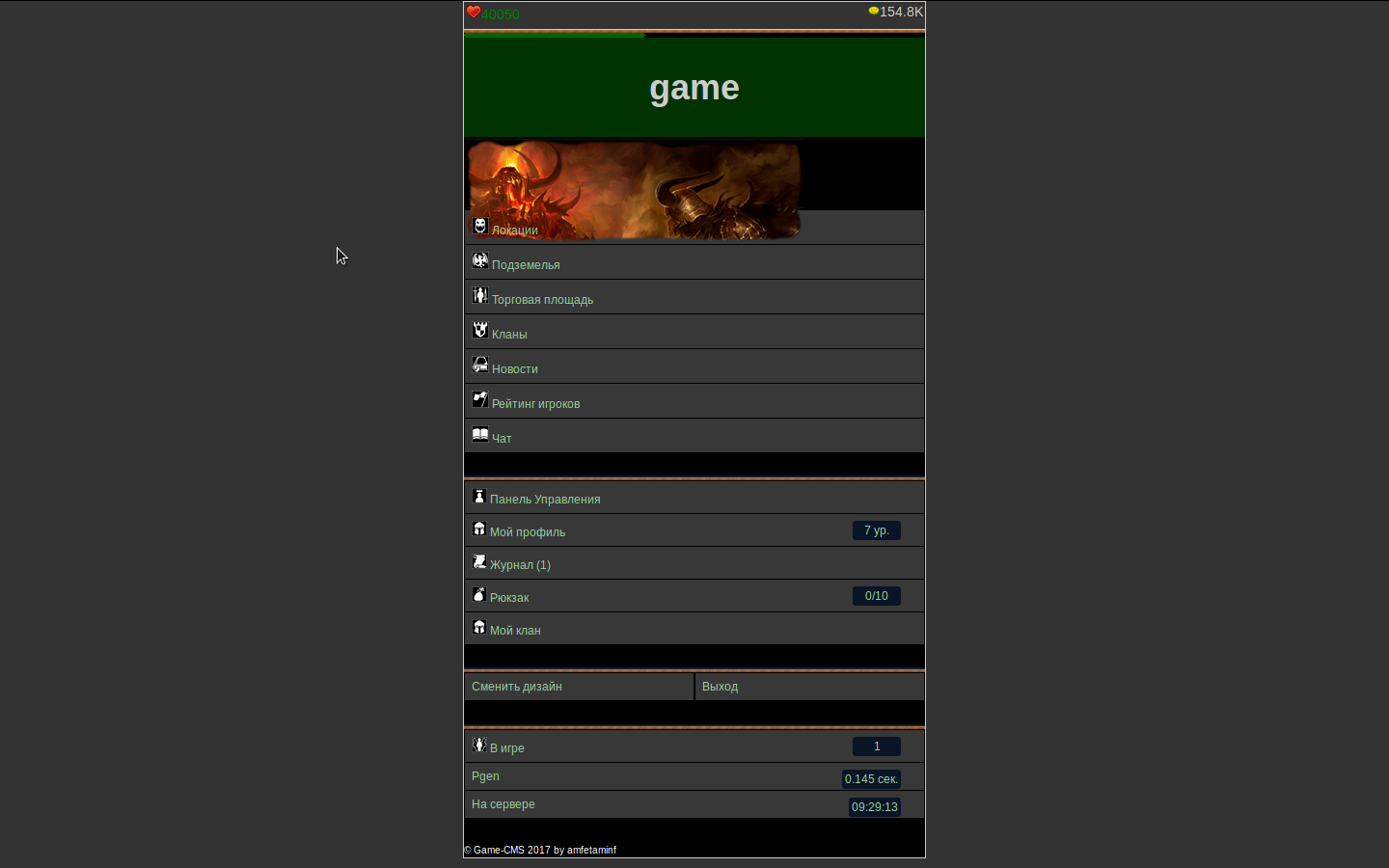Click the red heart health icon
The image size is (1389, 868).
pyautogui.click(x=474, y=13)
